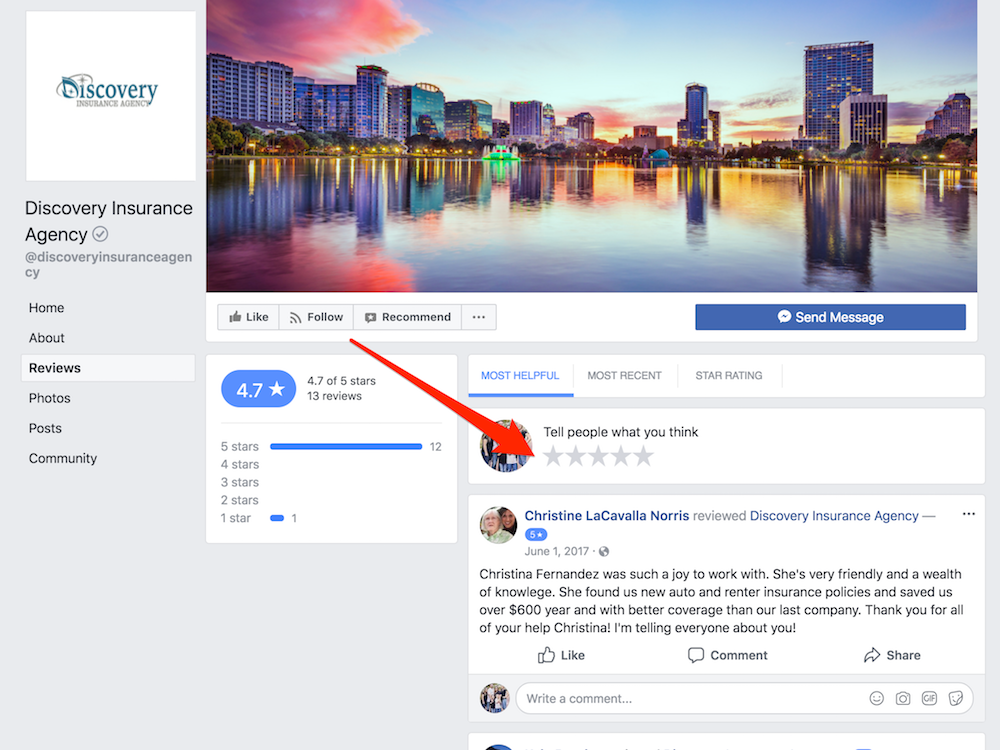Click the @discoveryinsuranceagency username
The image size is (1000, 750).
click(x=108, y=264)
